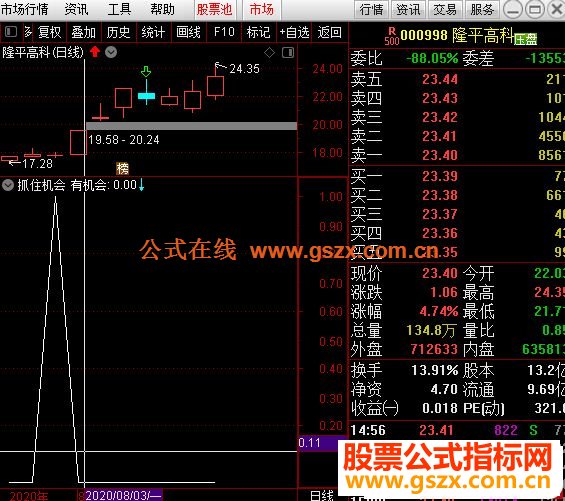Switch to the 市场 tab

pyautogui.click(x=262, y=9)
